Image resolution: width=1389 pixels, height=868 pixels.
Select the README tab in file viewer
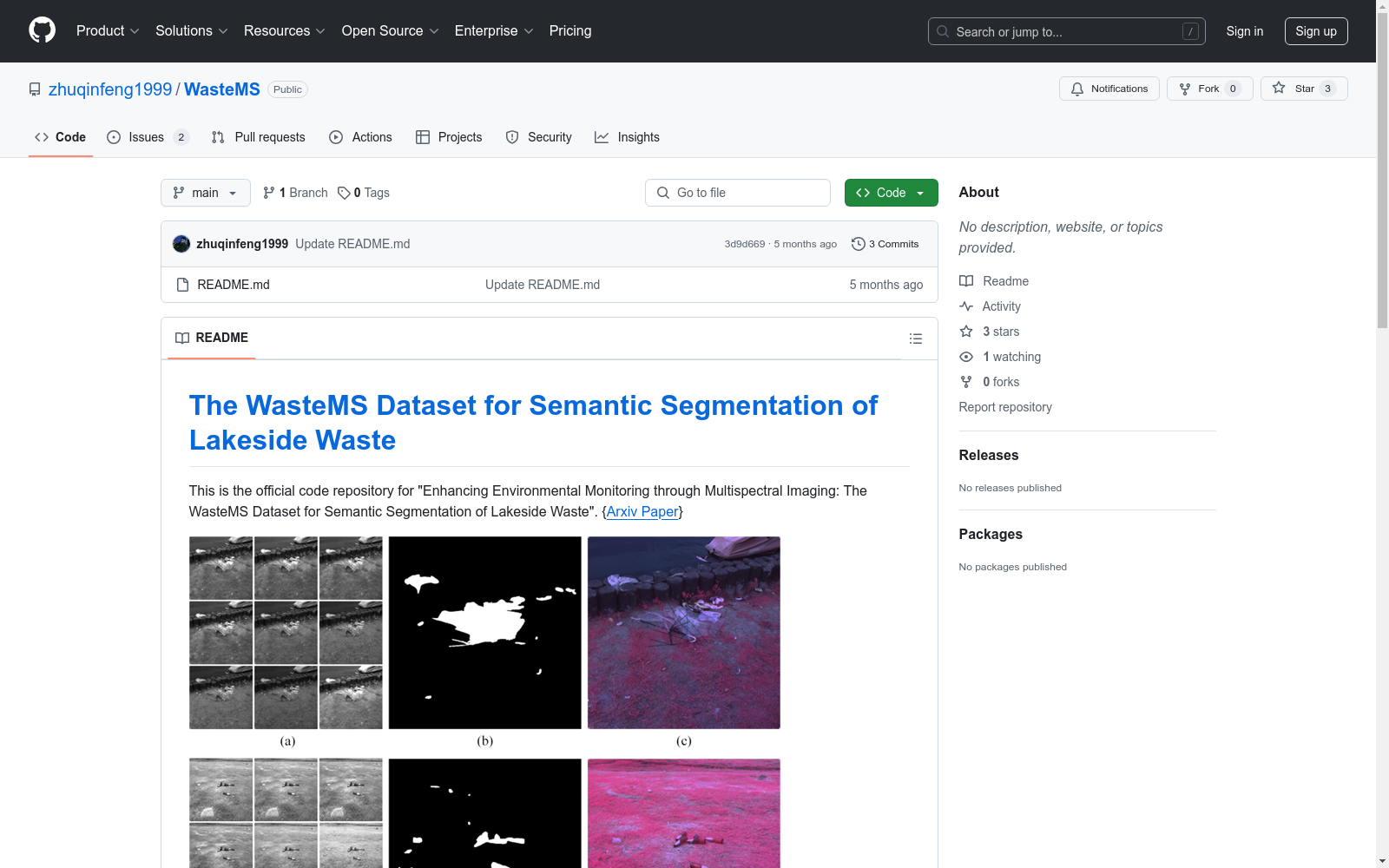(x=212, y=338)
